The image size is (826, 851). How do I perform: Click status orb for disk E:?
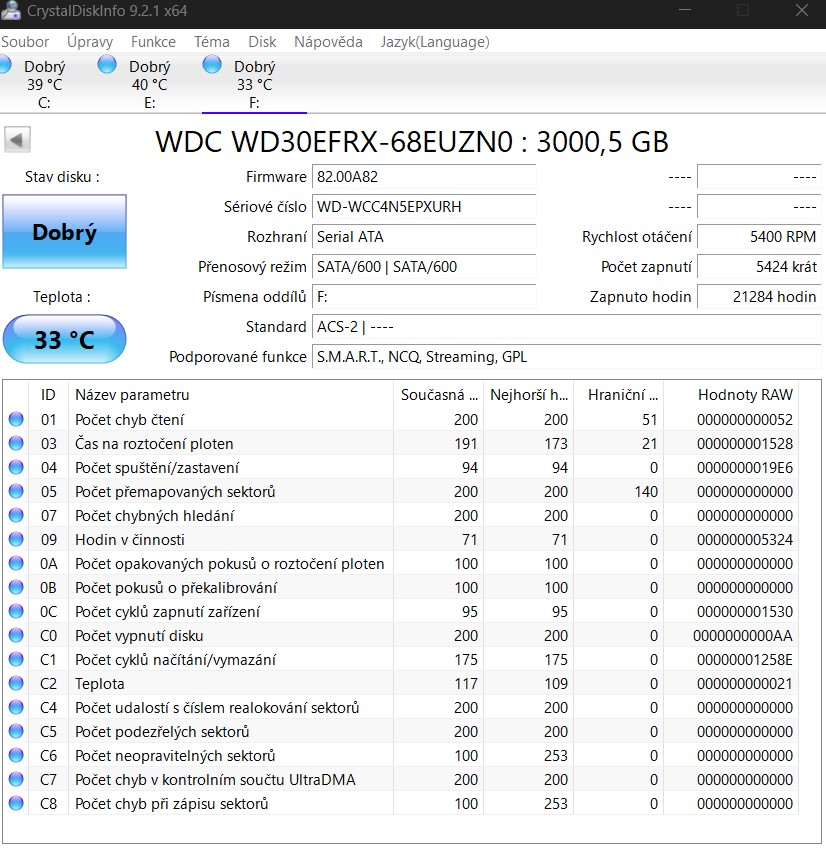coord(107,65)
